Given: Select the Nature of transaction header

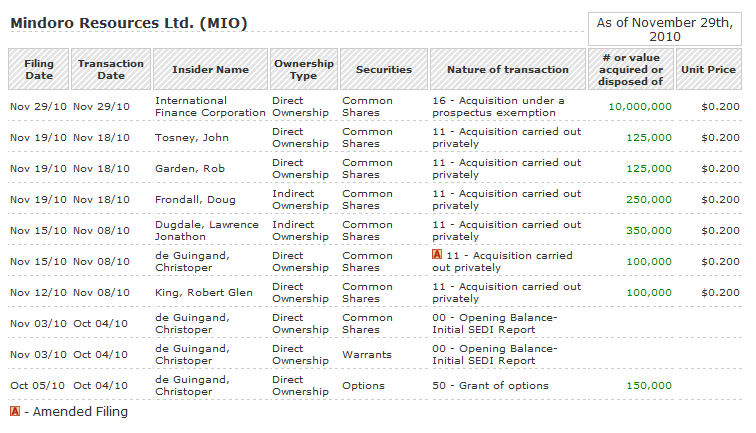Looking at the screenshot, I should (x=509, y=70).
